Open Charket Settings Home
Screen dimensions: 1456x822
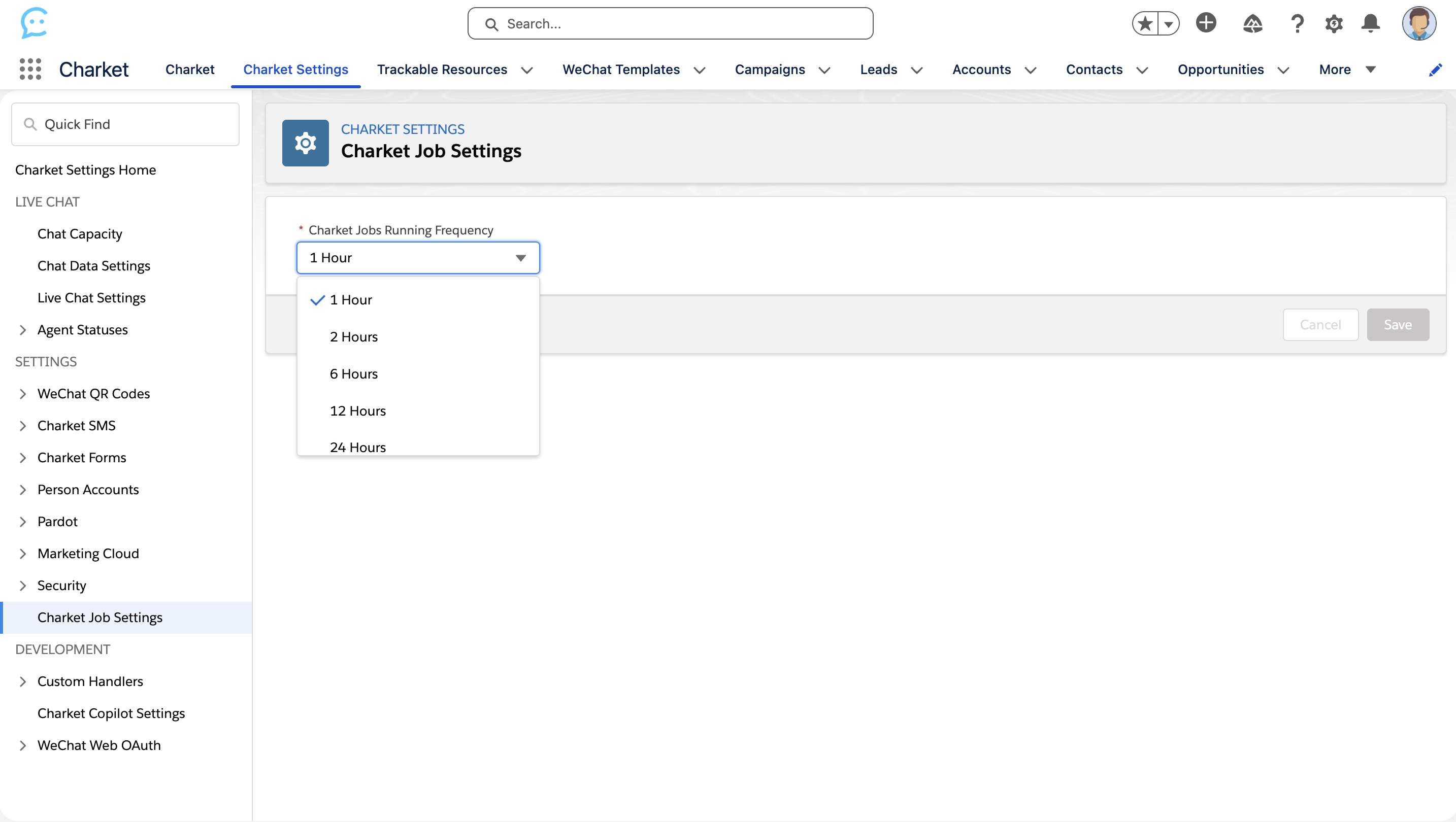click(85, 169)
